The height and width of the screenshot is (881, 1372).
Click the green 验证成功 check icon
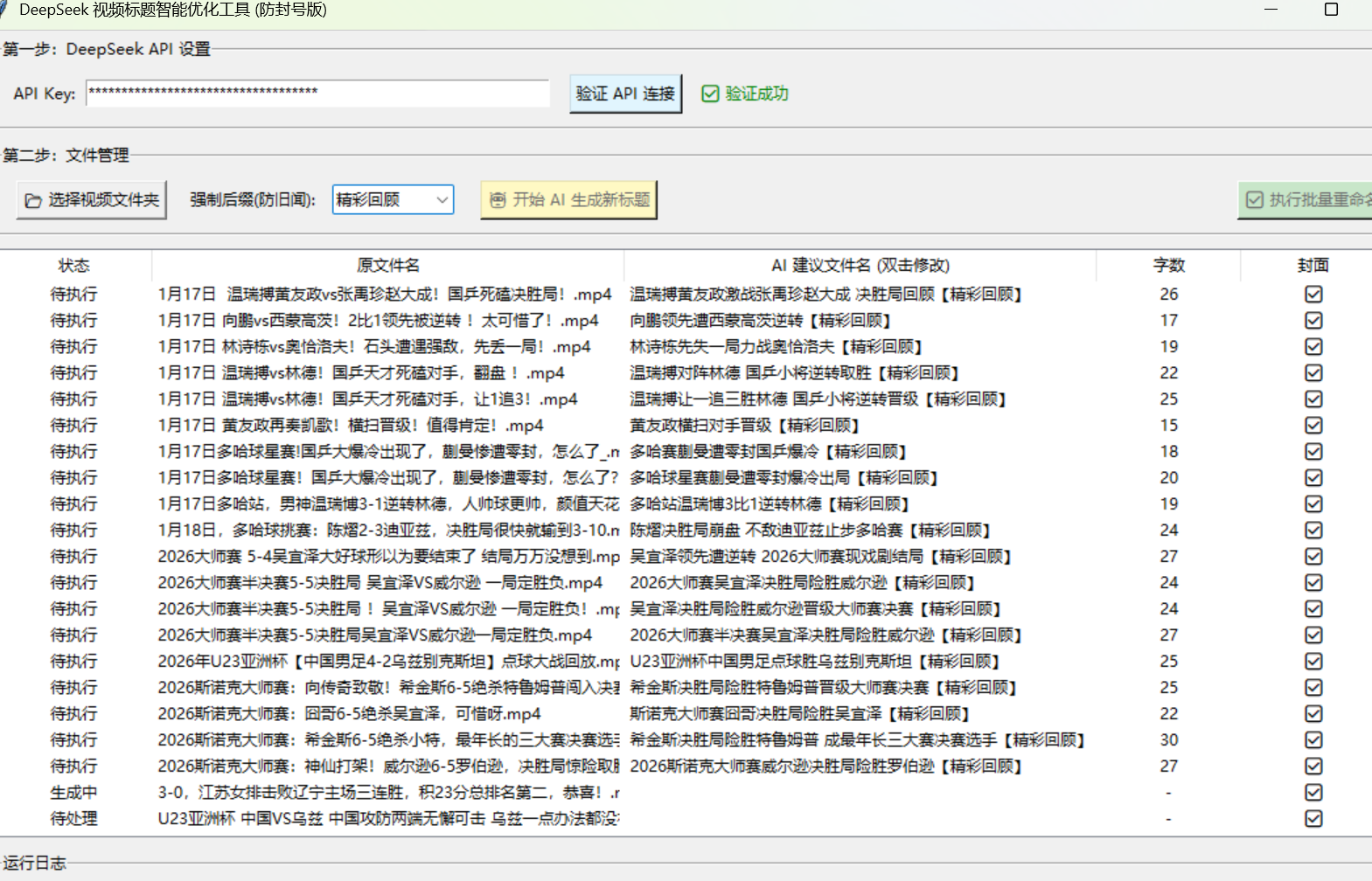pos(710,94)
